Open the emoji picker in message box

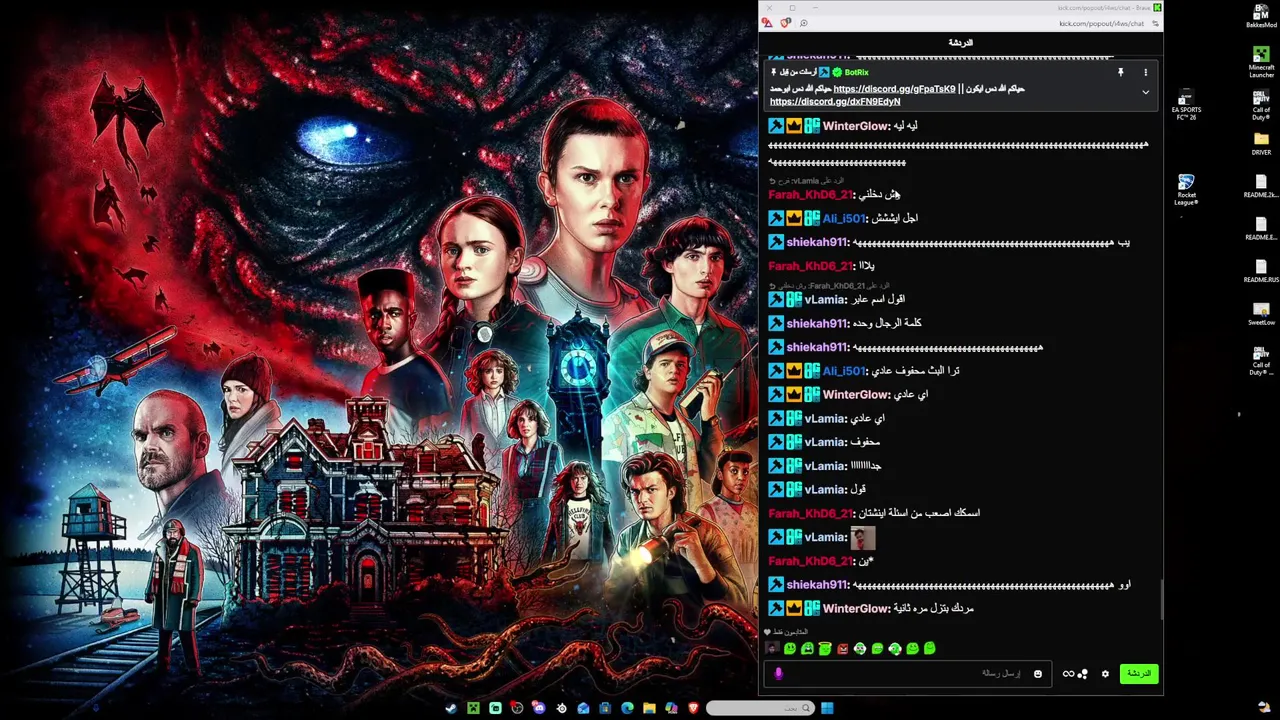point(1037,674)
